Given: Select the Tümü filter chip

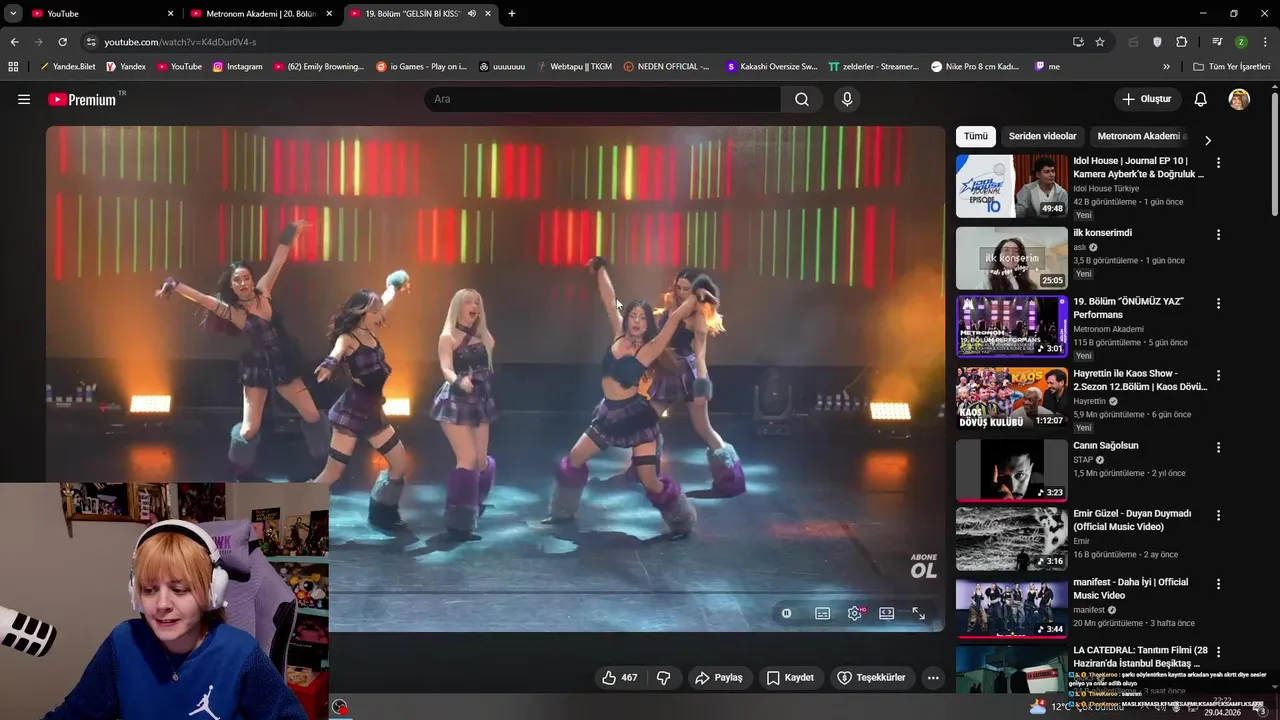Looking at the screenshot, I should click(x=976, y=137).
